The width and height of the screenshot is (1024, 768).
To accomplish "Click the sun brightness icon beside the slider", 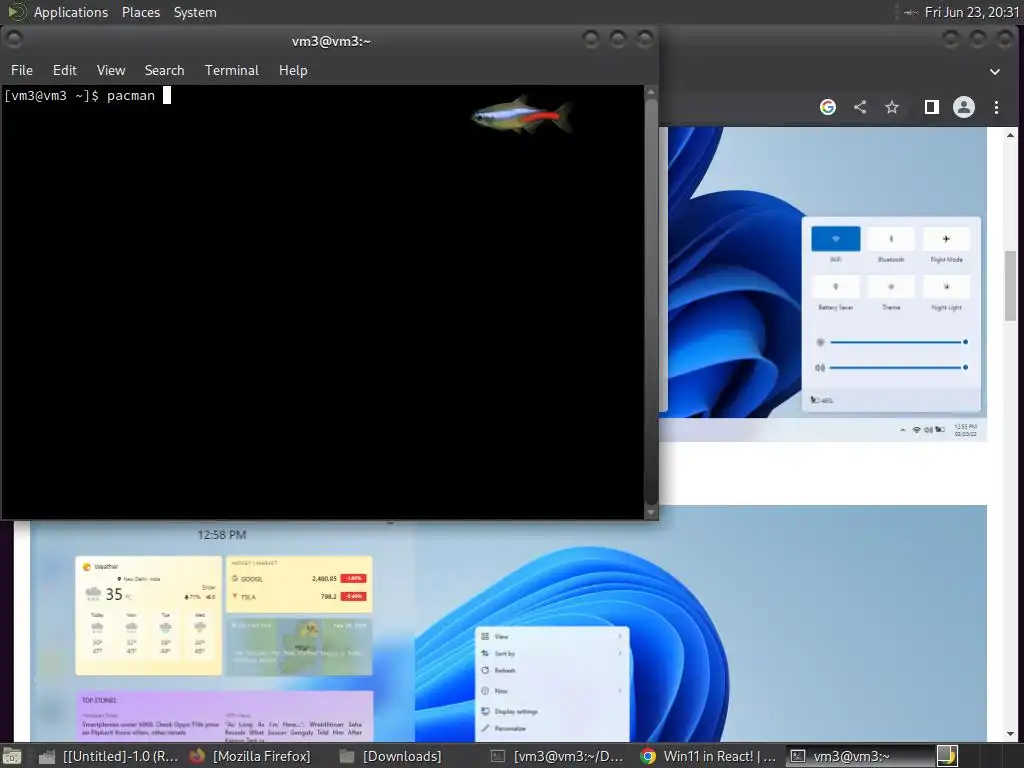I will click(x=820, y=342).
